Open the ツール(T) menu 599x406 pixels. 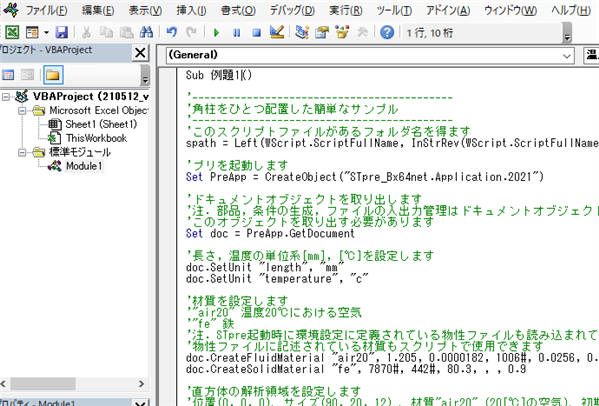click(394, 10)
